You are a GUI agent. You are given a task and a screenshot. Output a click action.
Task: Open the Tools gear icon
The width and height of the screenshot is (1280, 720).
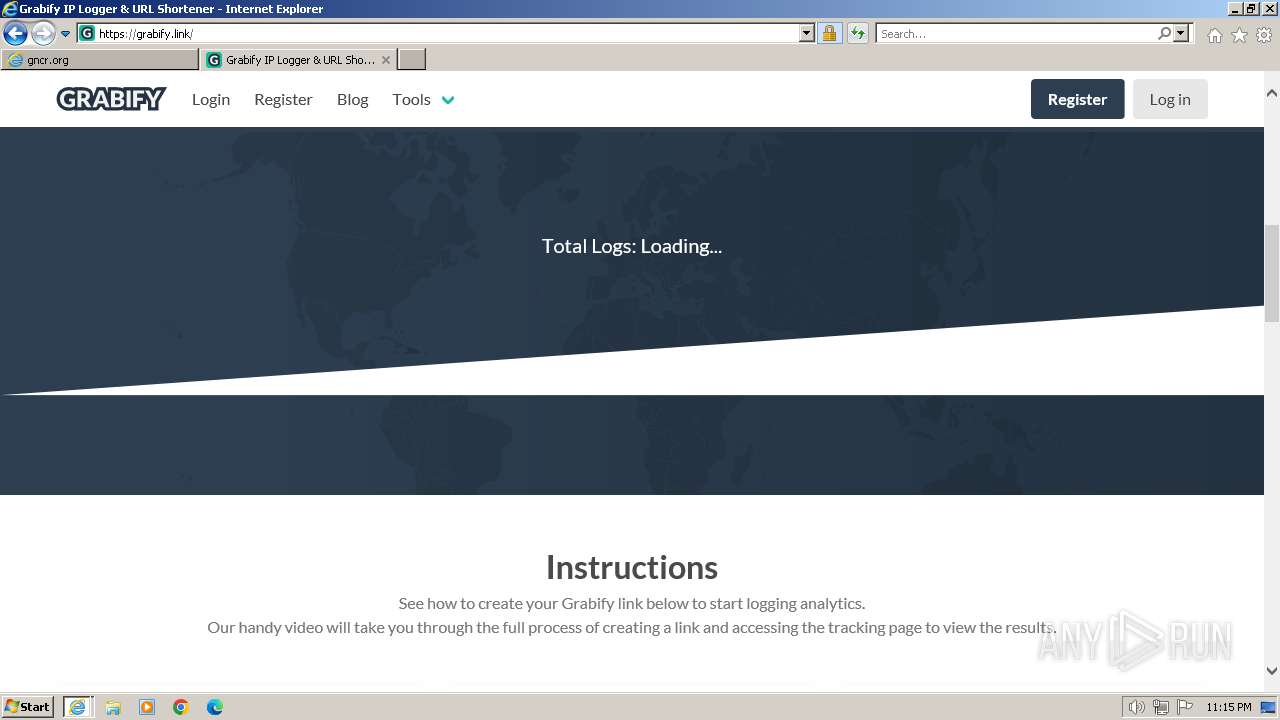click(x=1264, y=35)
